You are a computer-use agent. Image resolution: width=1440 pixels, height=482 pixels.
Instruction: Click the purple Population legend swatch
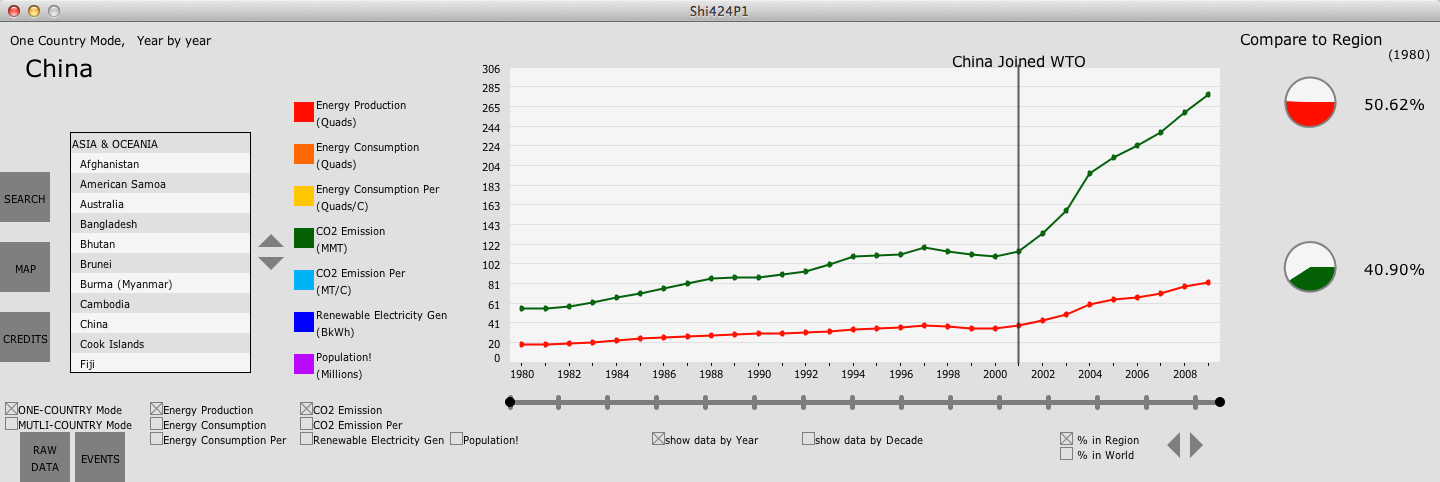[304, 364]
